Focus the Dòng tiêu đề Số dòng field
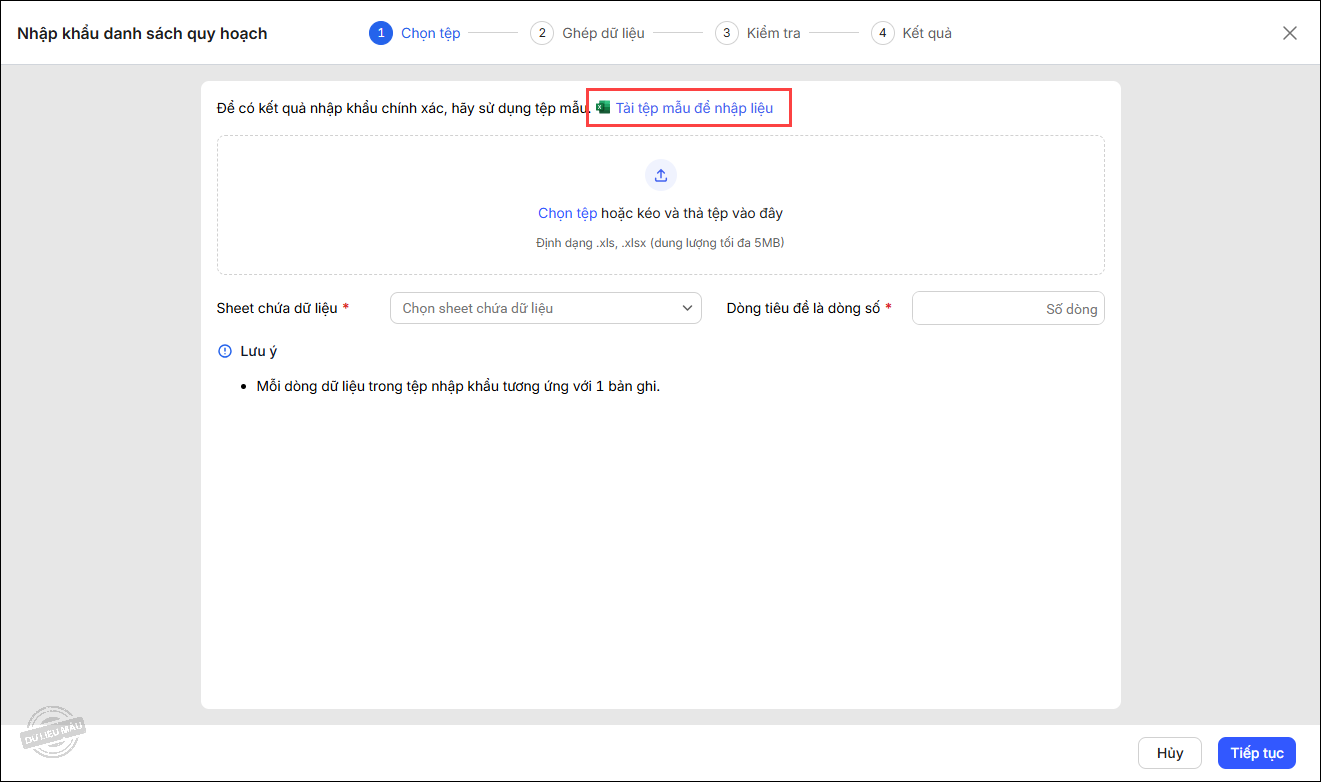 1007,309
